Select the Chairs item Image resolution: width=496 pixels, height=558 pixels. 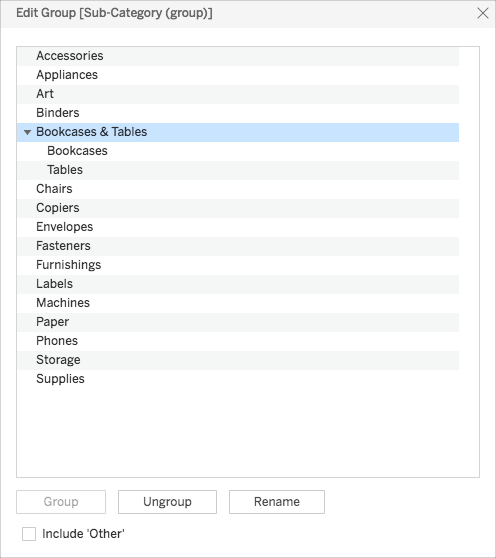pyautogui.click(x=238, y=189)
